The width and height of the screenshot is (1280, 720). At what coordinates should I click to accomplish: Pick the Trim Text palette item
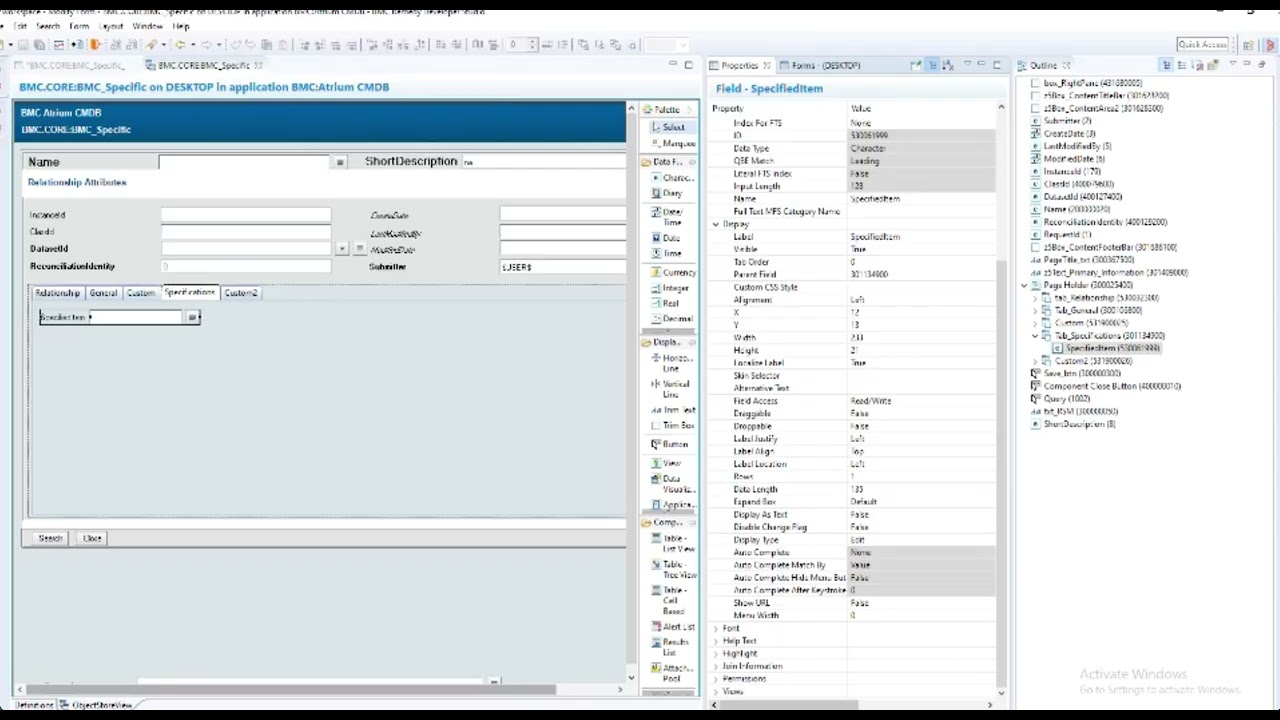[673, 410]
